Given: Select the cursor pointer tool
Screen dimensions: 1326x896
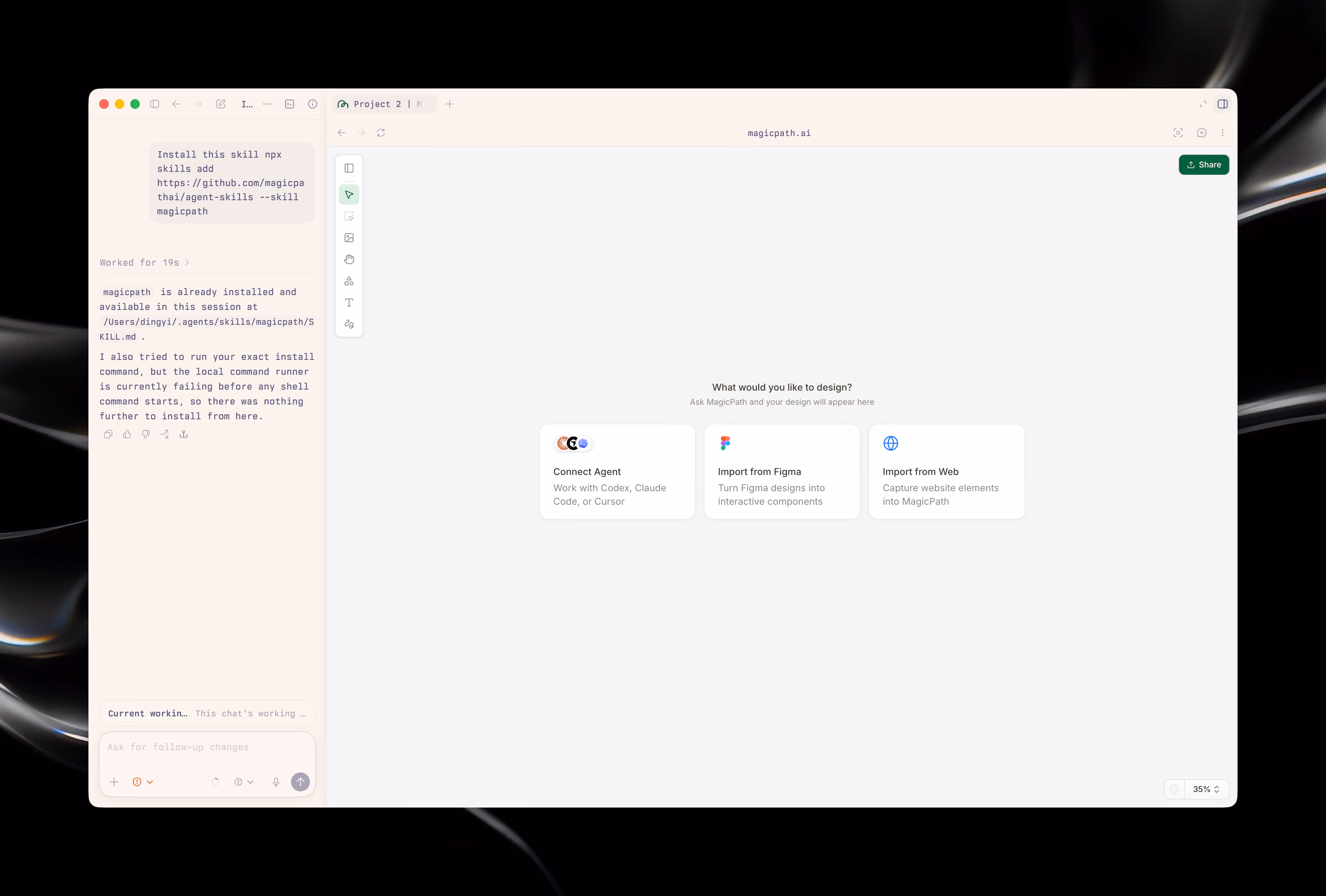Looking at the screenshot, I should point(349,194).
